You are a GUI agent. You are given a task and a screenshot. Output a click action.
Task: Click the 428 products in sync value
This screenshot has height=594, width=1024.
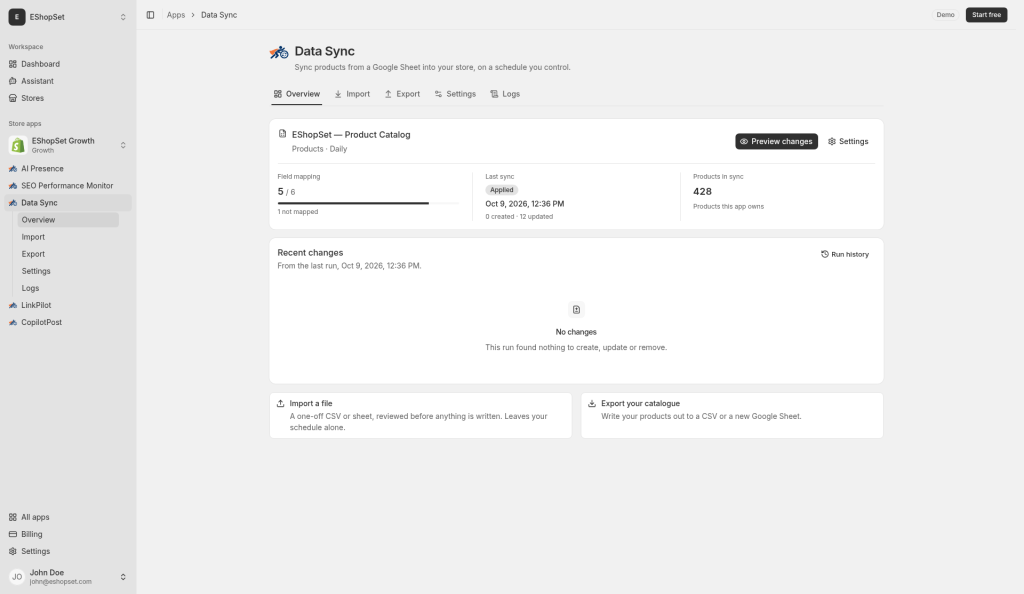(702, 191)
